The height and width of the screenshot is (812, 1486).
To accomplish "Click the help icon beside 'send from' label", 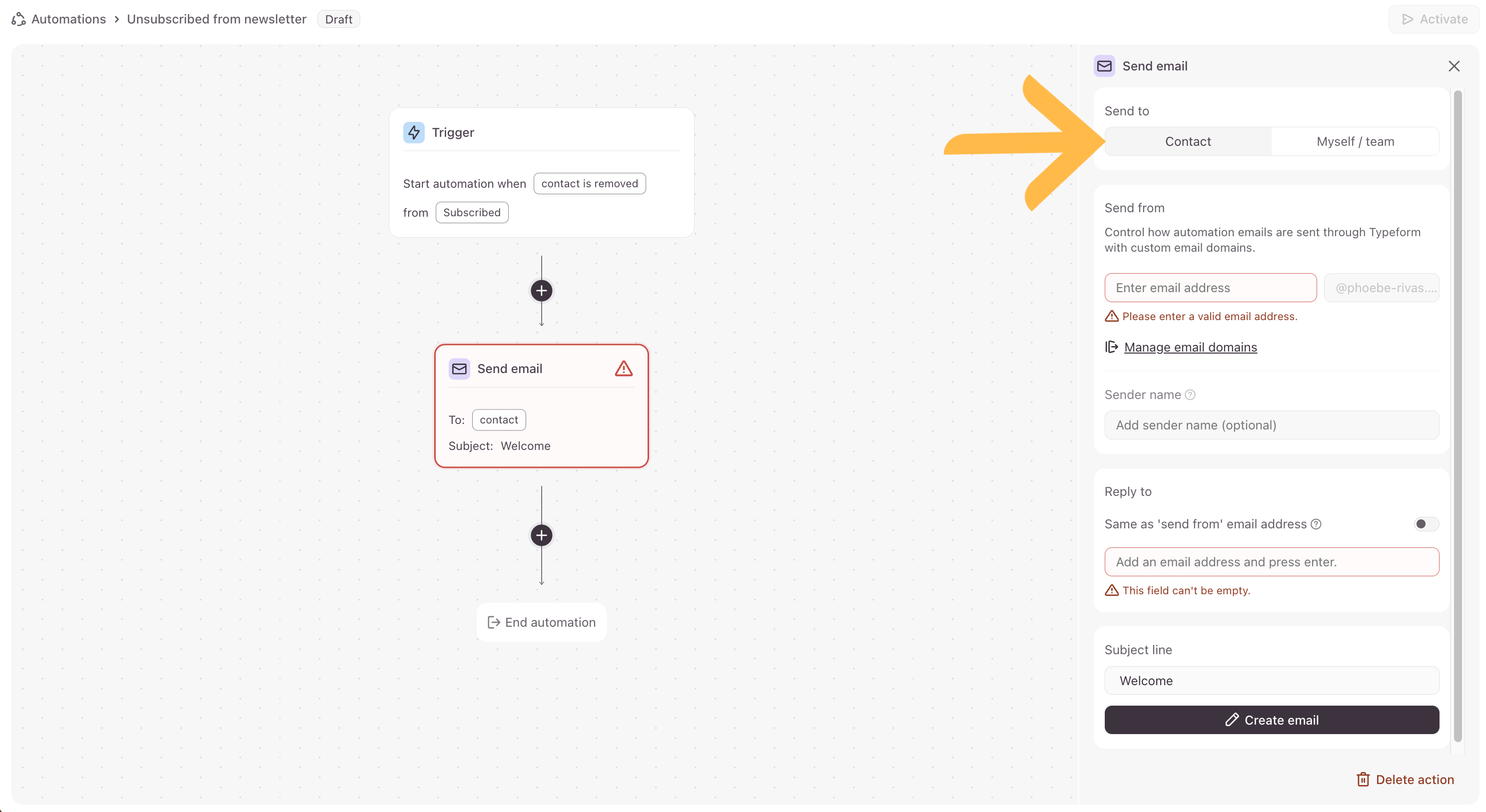I will [1316, 524].
